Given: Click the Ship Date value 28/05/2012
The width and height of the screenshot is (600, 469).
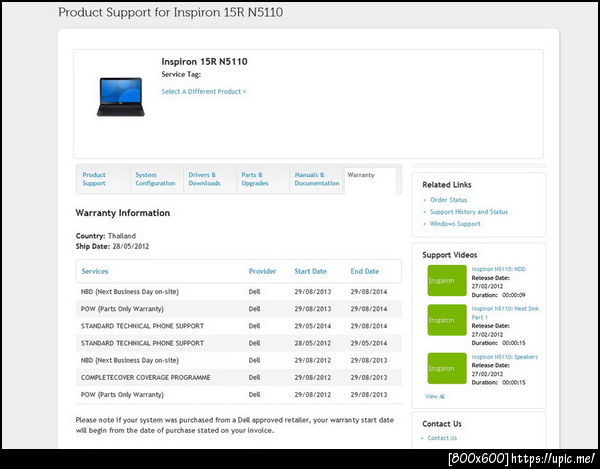Looking at the screenshot, I should [130, 246].
